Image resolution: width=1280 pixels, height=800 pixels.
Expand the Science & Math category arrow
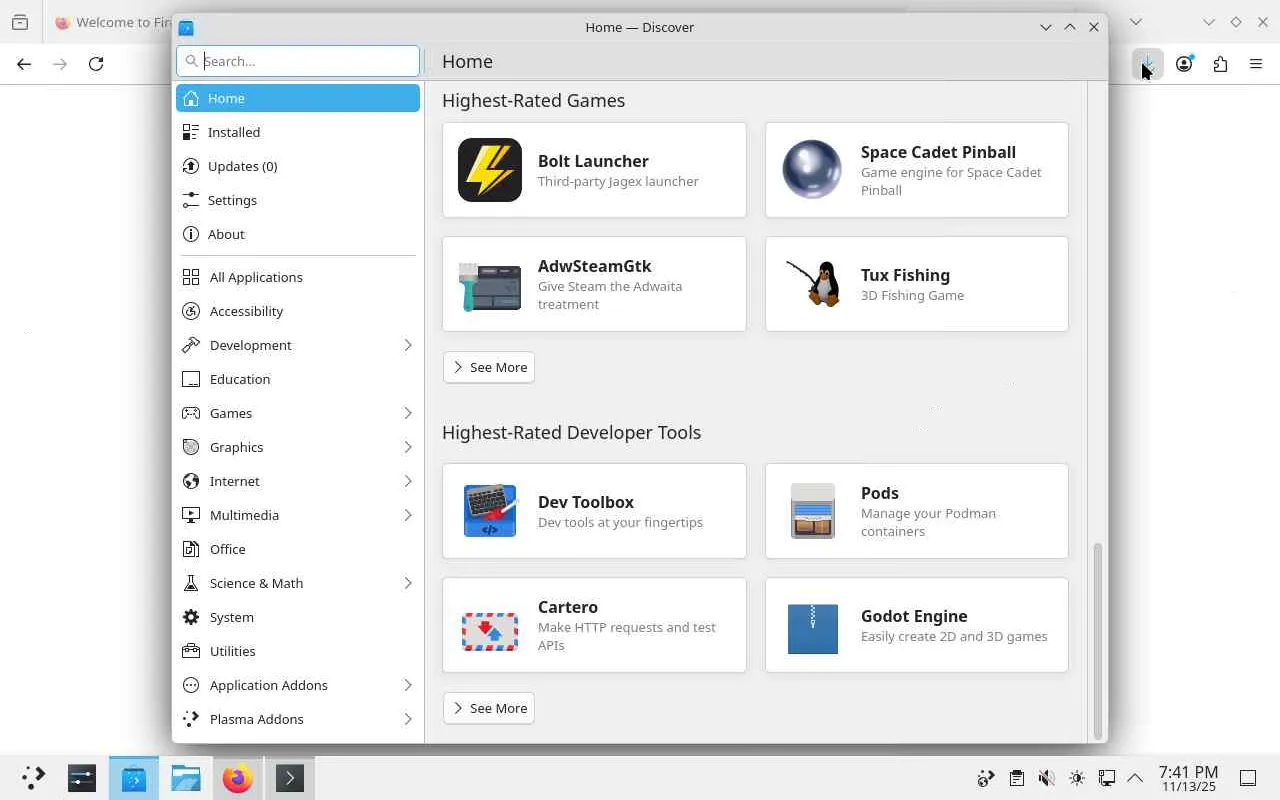[x=408, y=583]
